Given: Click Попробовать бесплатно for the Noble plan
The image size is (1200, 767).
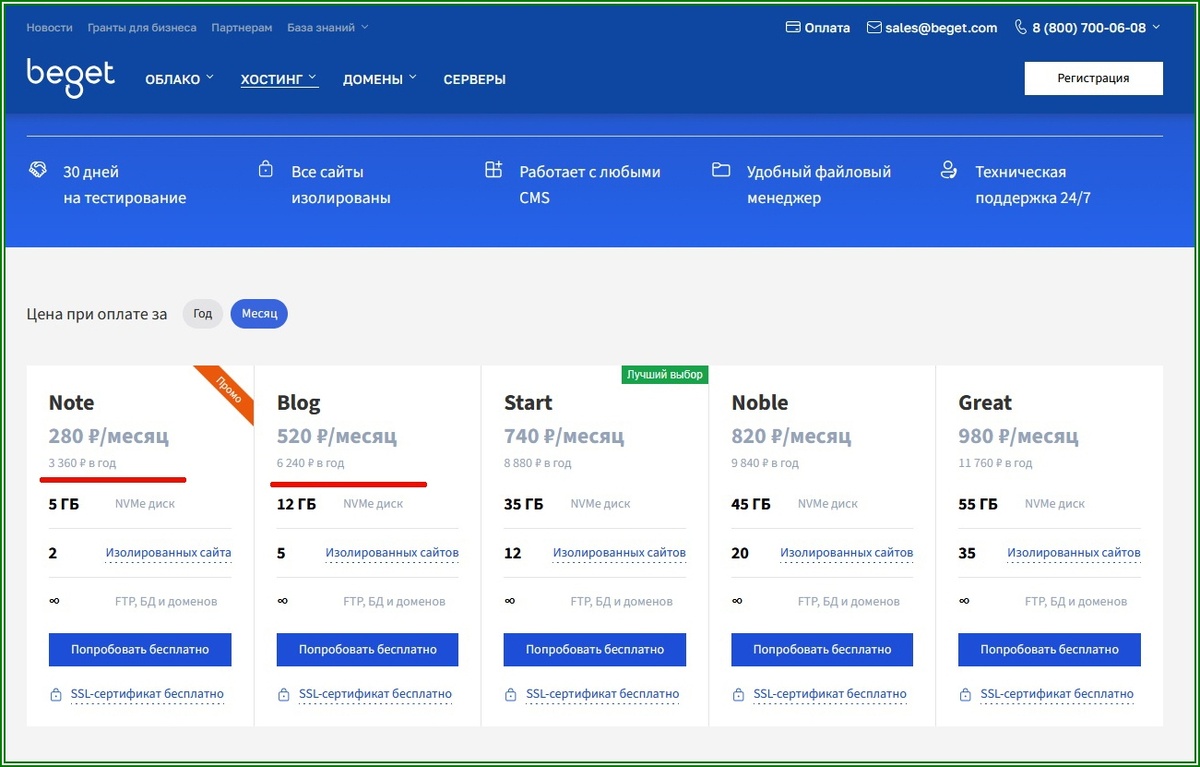Looking at the screenshot, I should coord(822,649).
